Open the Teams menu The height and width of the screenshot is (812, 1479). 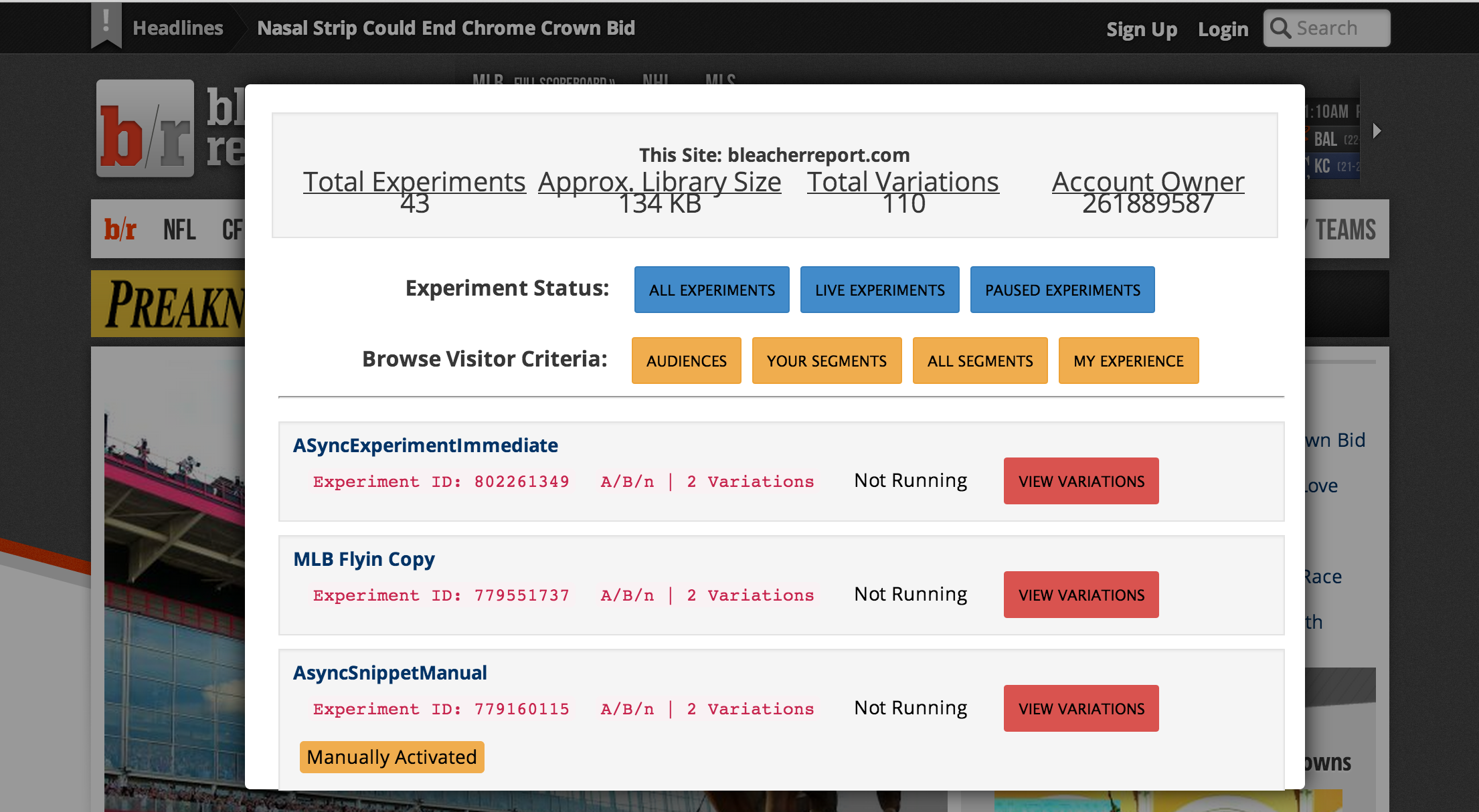(x=1345, y=229)
